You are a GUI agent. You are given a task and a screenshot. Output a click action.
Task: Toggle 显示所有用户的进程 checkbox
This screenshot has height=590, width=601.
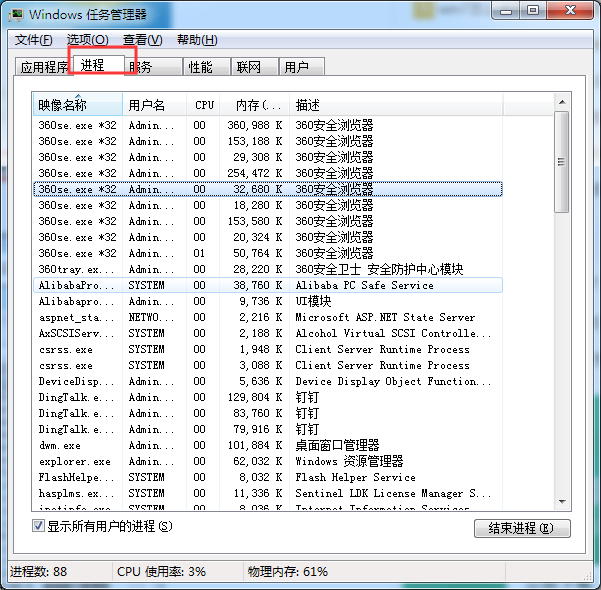coord(38,526)
